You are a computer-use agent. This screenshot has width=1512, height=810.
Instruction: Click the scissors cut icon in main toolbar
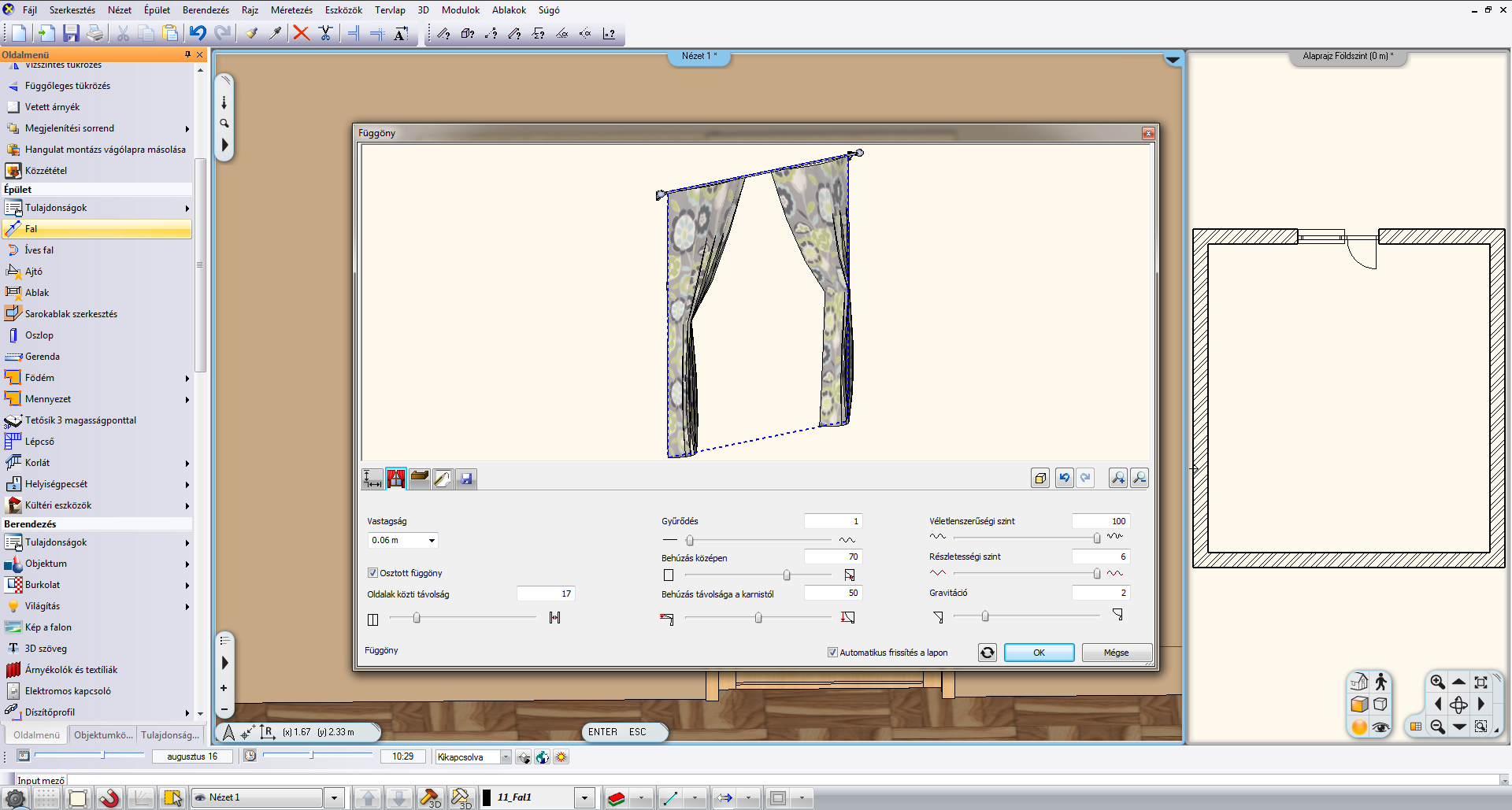[x=123, y=33]
